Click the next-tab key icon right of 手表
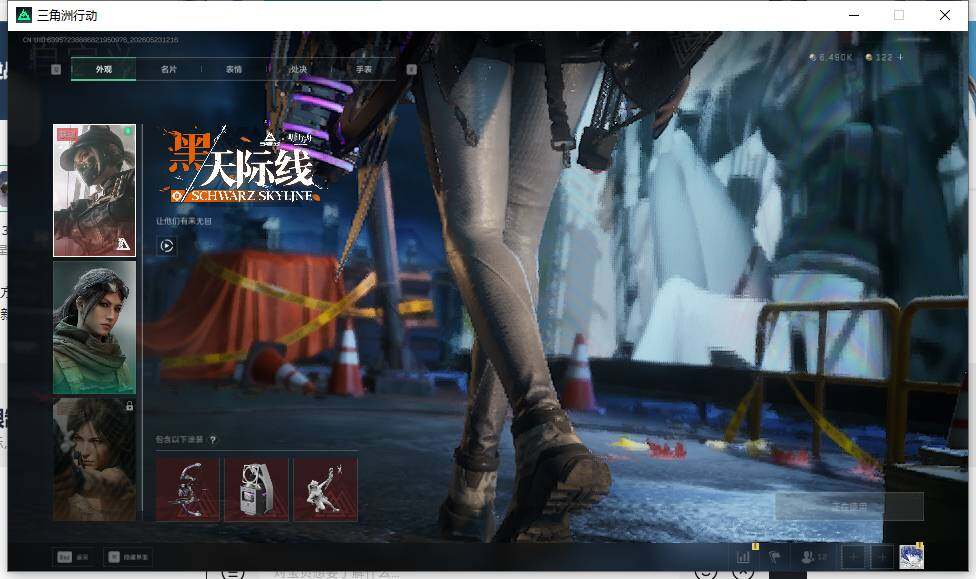Viewport: 976px width, 579px height. pos(411,69)
